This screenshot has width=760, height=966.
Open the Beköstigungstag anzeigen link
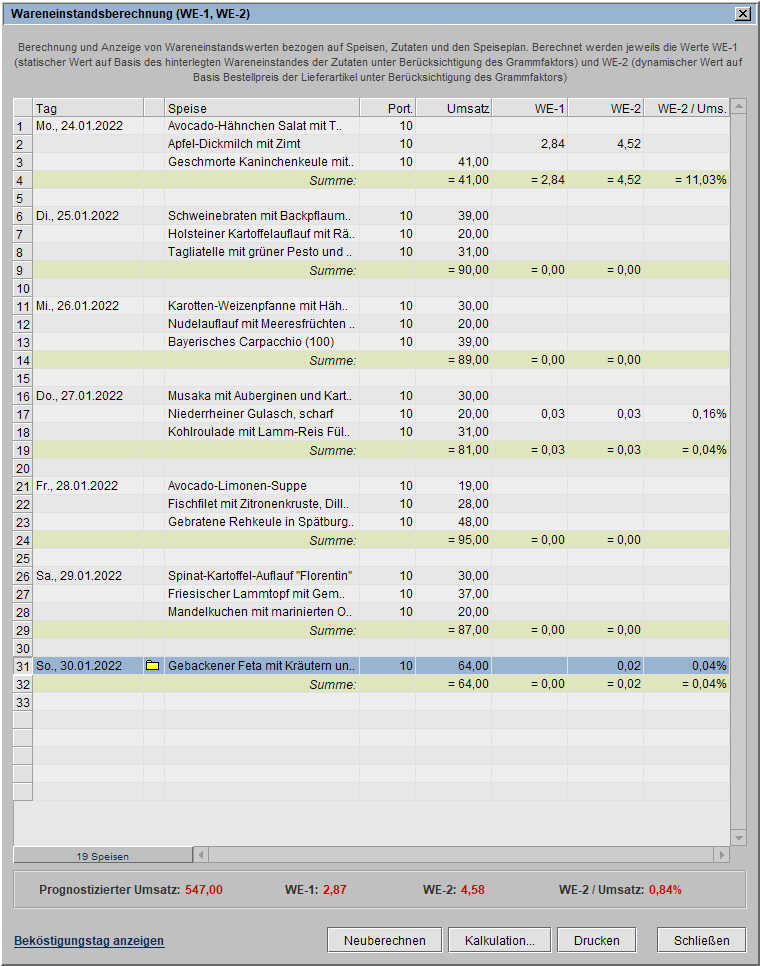click(x=89, y=941)
